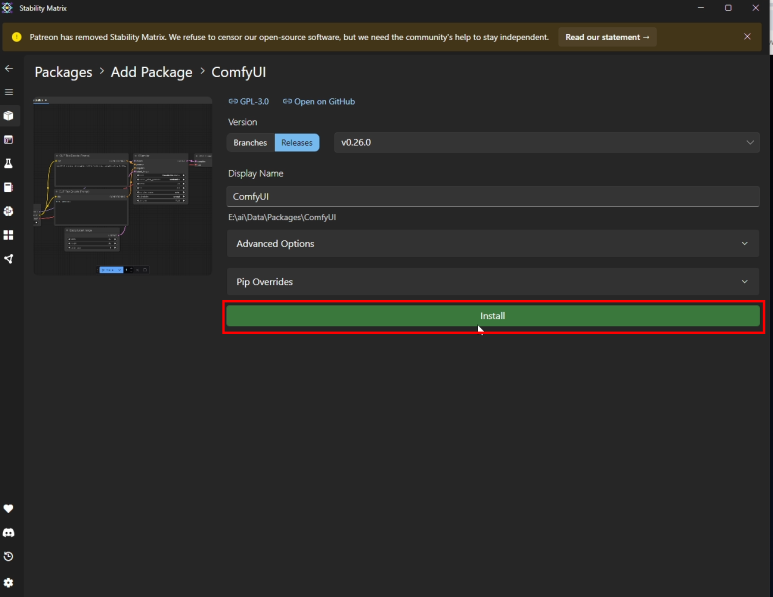Image resolution: width=773 pixels, height=597 pixels.
Task: Click the Add Package breadcrumb
Action: coord(151,72)
